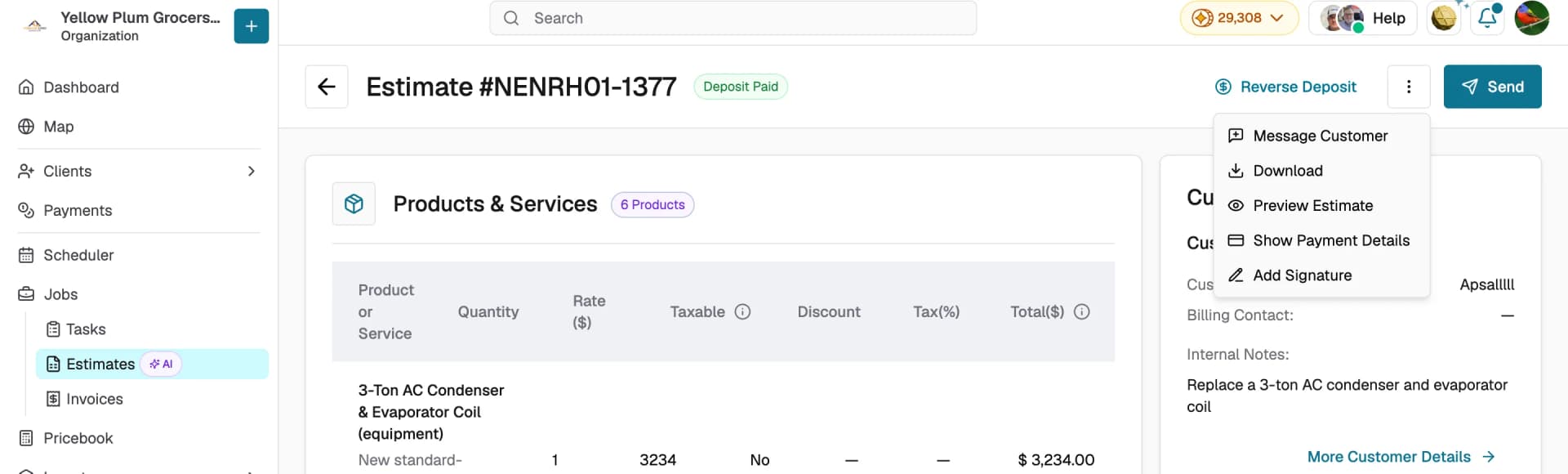
Task: Click the Tasks clipboard icon
Action: (x=53, y=329)
